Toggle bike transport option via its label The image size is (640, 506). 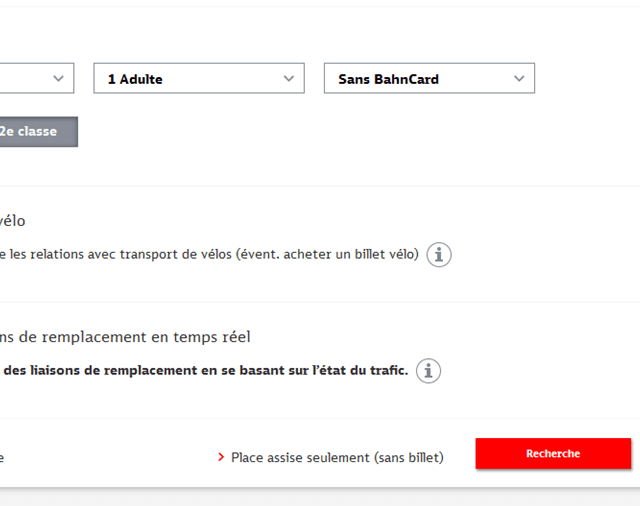tap(209, 254)
